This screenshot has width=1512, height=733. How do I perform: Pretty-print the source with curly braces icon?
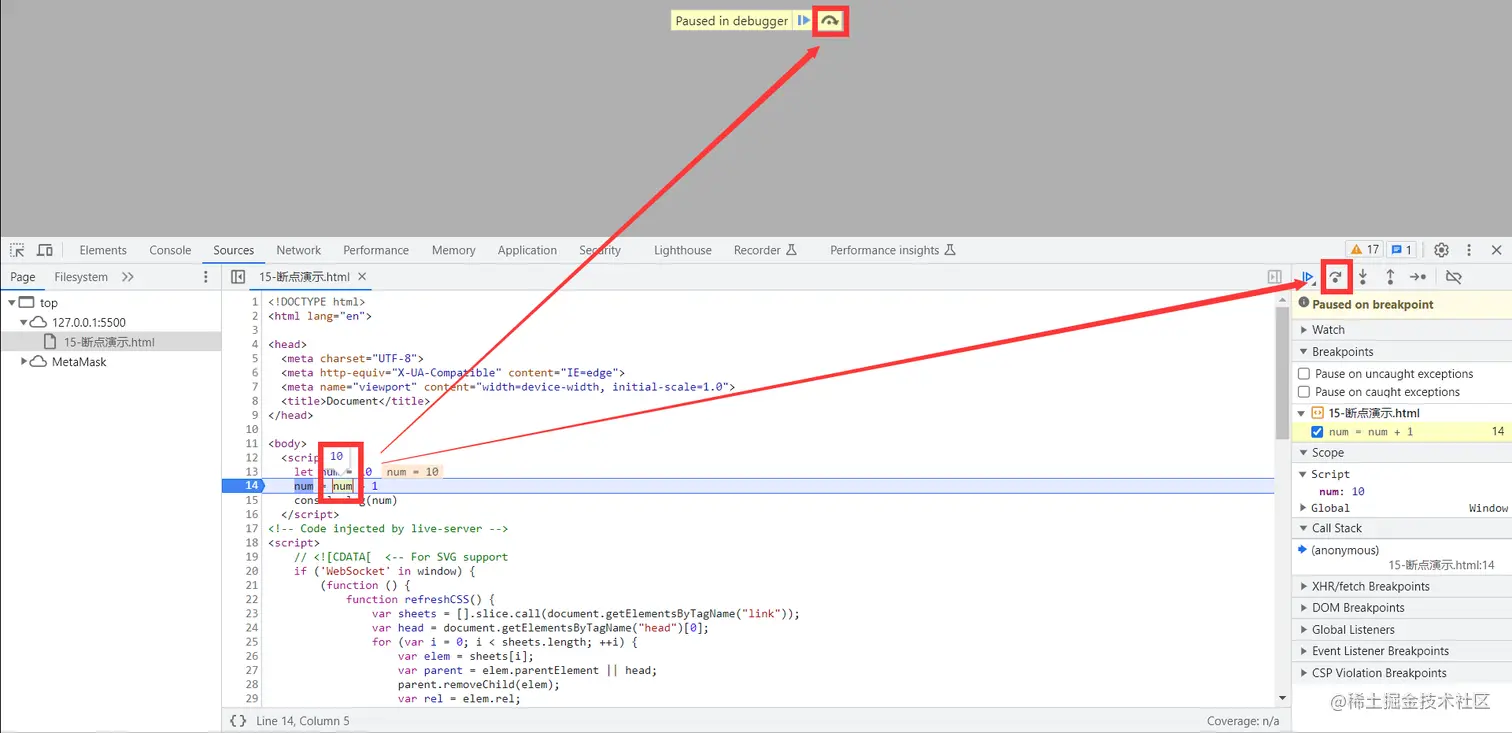pos(237,721)
